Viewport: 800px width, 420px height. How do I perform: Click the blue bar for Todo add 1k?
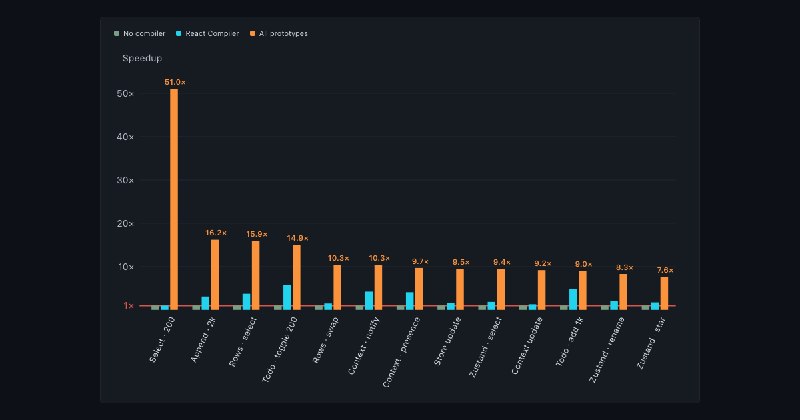click(573, 299)
